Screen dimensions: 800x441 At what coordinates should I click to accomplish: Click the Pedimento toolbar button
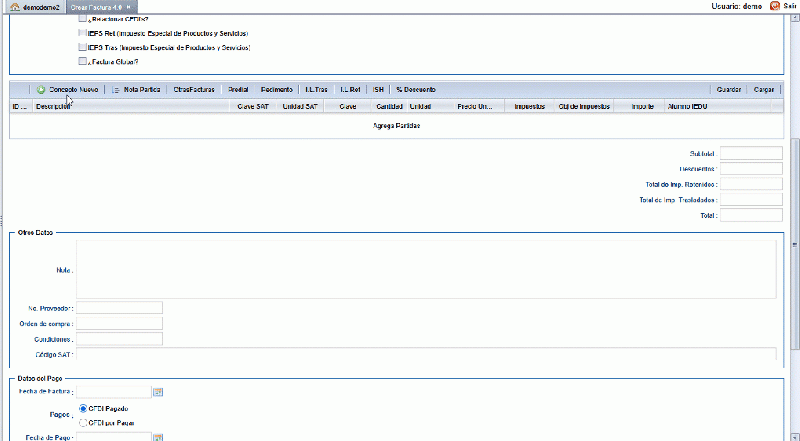coord(277,90)
